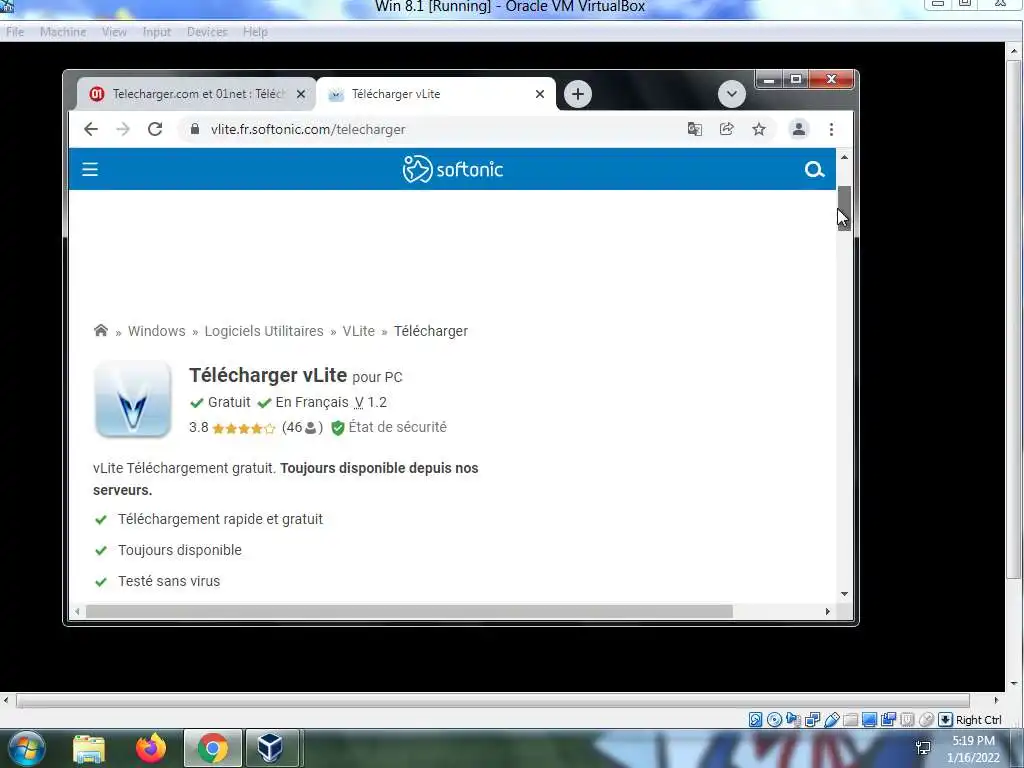The height and width of the screenshot is (768, 1024).
Task: Click Chrome icon in taskbar
Action: pos(213,748)
